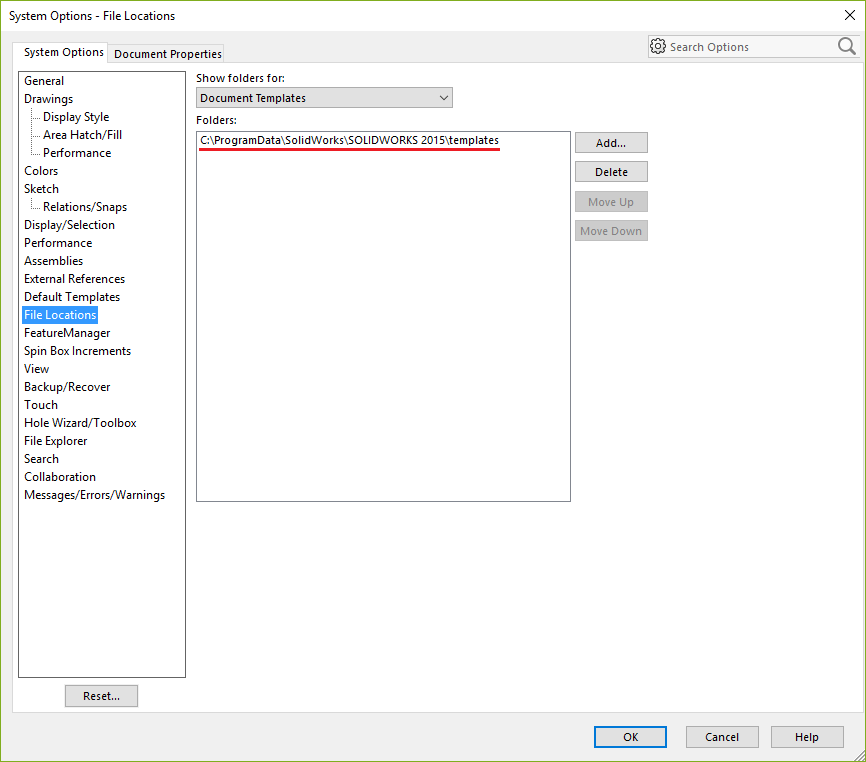Screen dimensions: 866x762
Task: Click inside the Search Options field
Action: (752, 47)
